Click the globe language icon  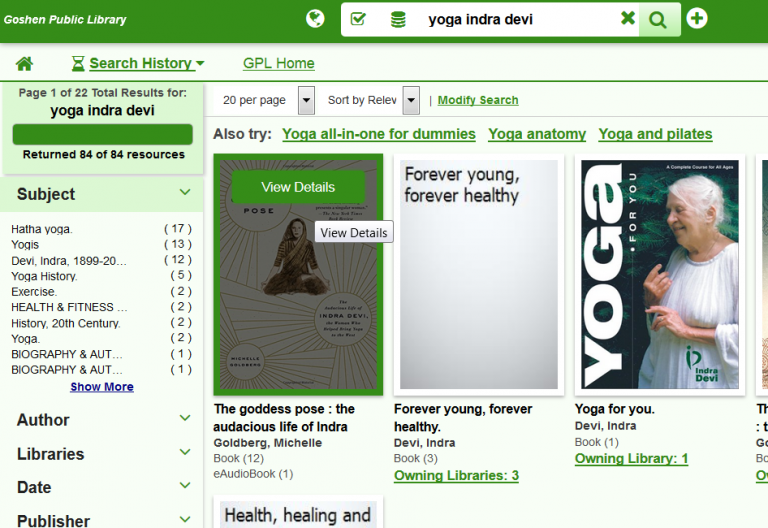(x=315, y=19)
